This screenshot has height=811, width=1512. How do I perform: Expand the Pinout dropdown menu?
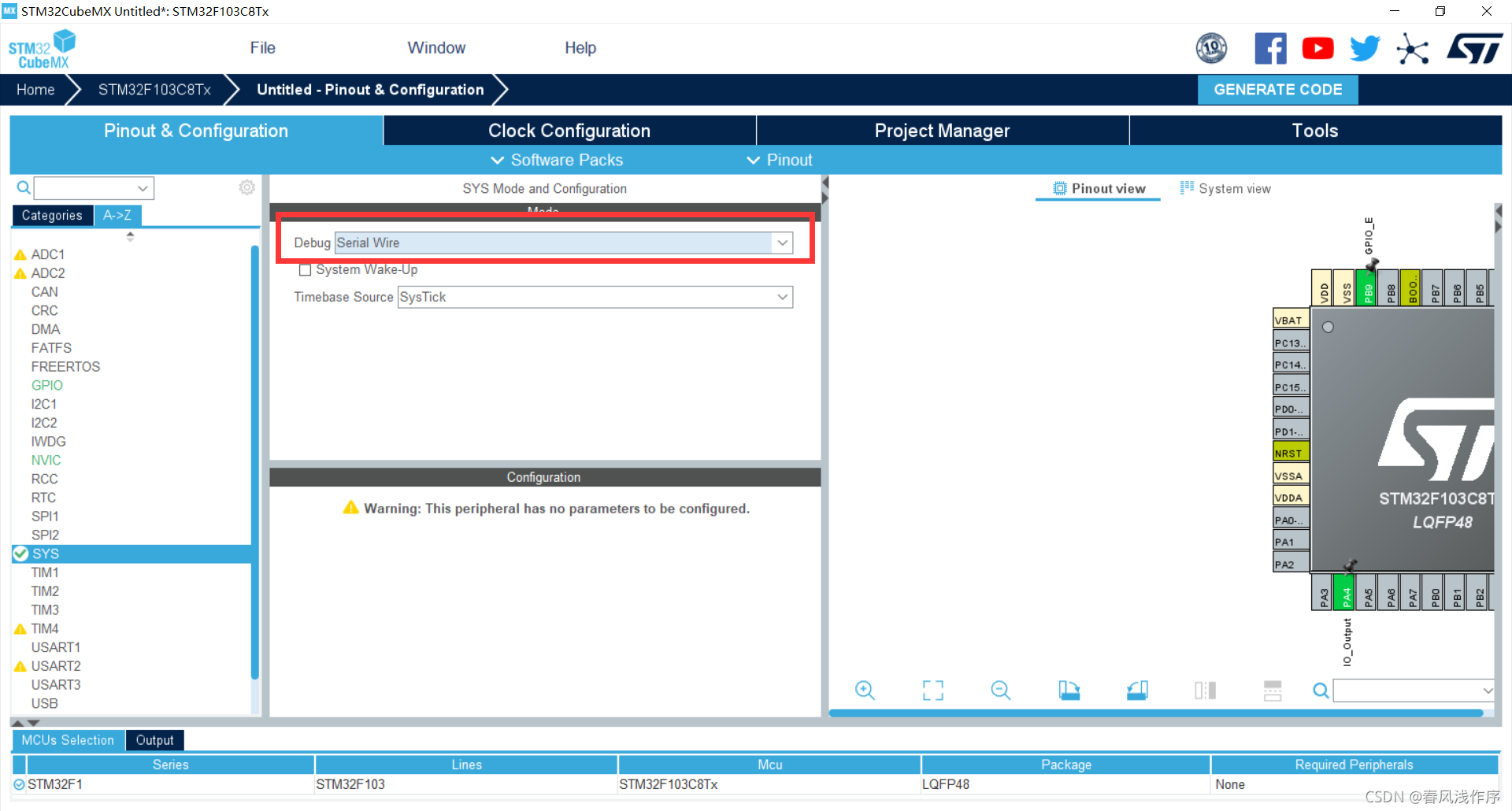[779, 160]
